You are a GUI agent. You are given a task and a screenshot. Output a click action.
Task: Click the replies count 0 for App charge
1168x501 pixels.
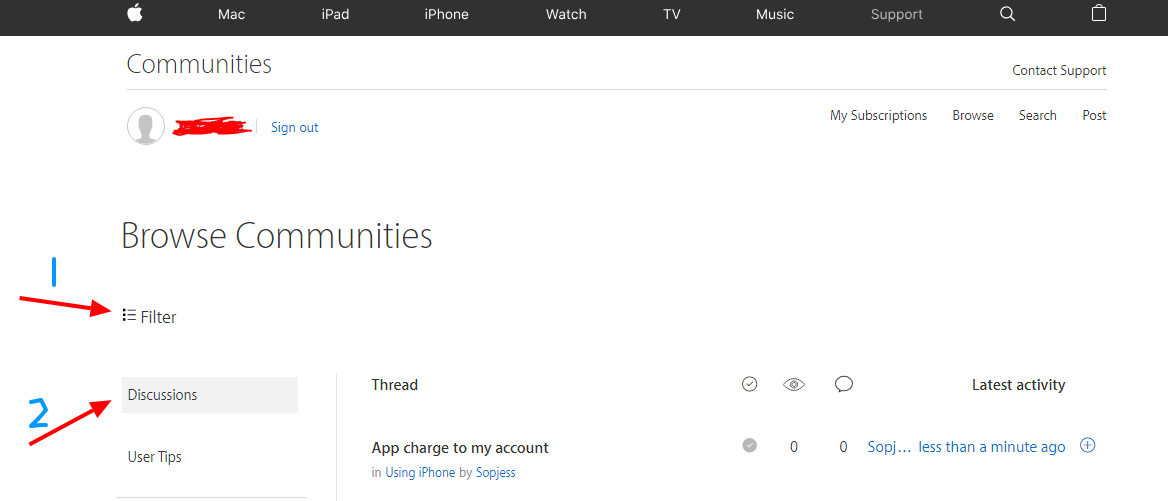[843, 447]
